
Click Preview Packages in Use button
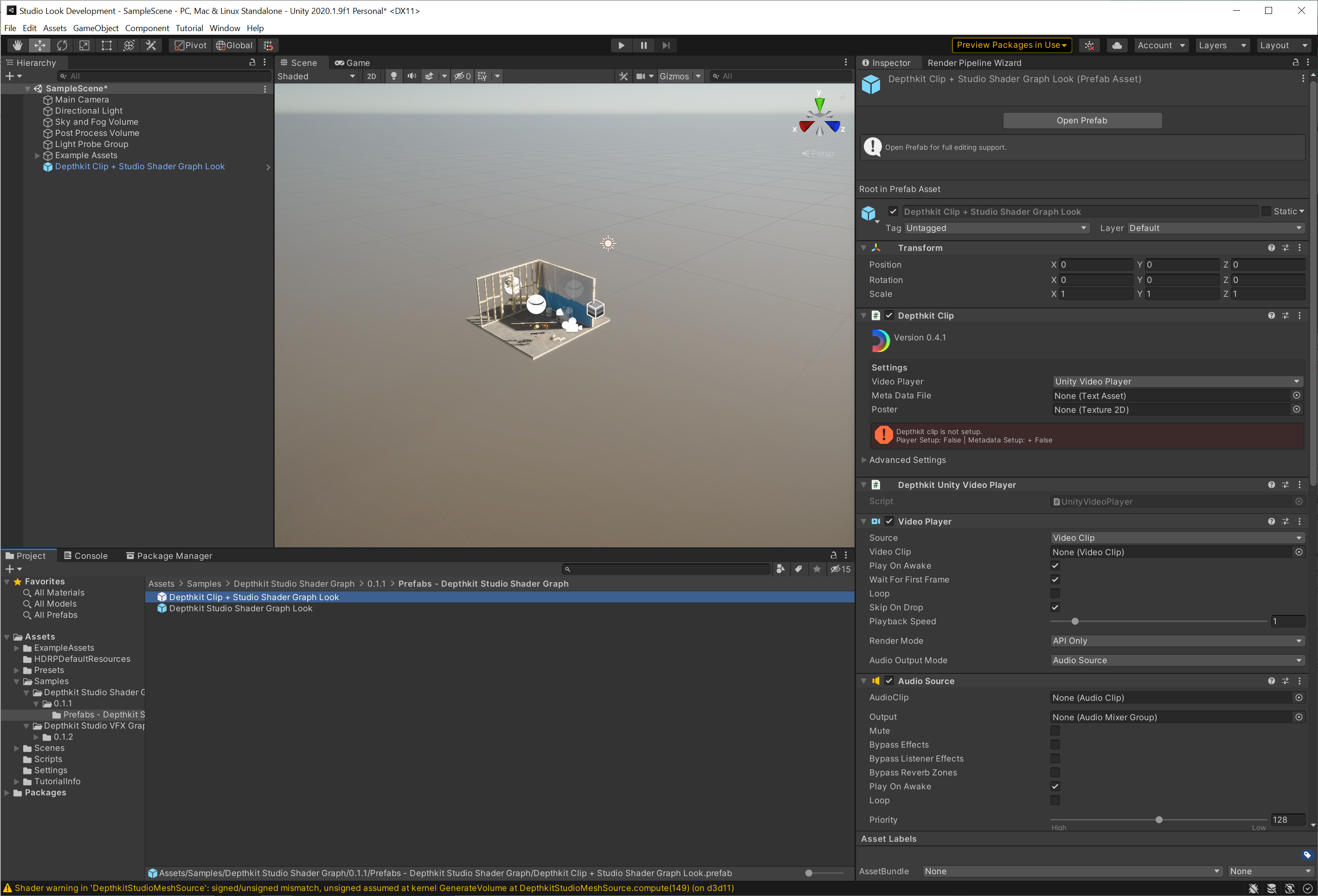1011,45
